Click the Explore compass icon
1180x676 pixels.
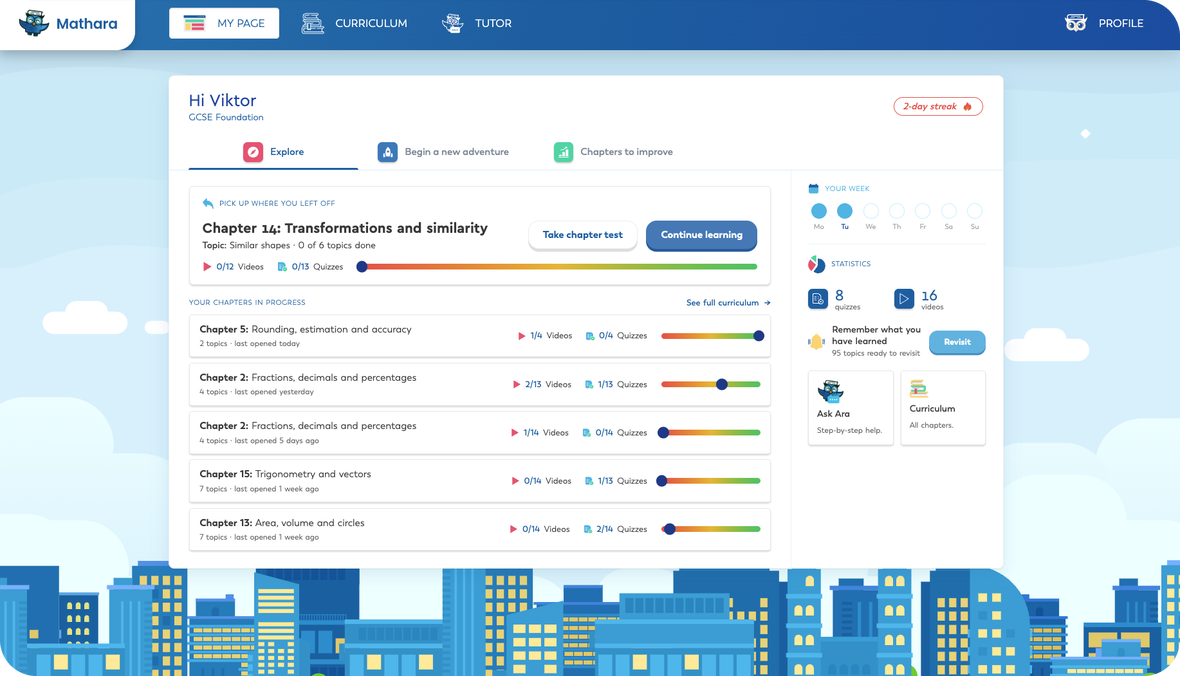pos(253,152)
